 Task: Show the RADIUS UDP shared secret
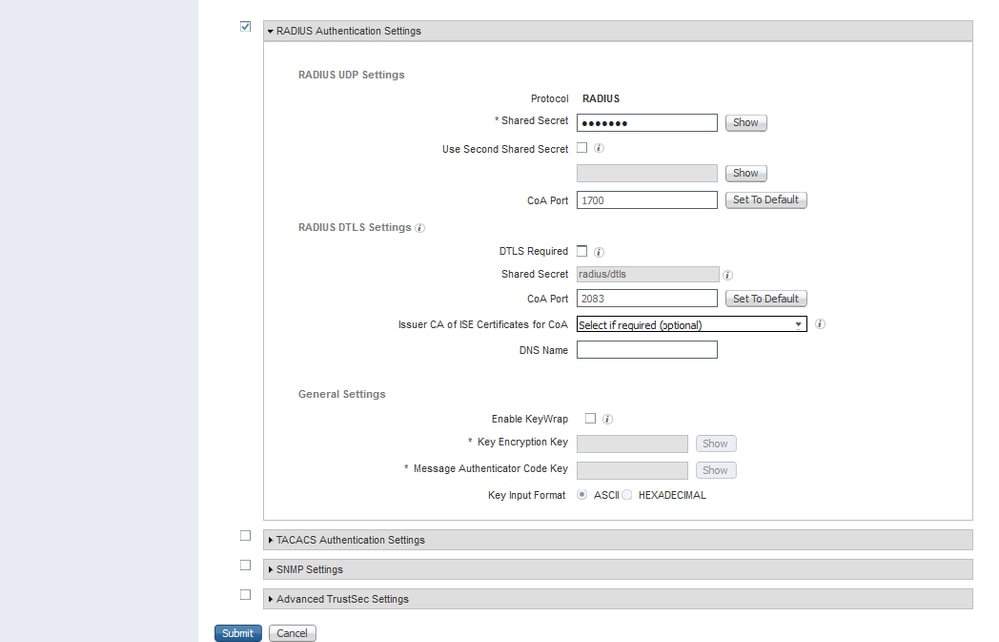click(745, 122)
